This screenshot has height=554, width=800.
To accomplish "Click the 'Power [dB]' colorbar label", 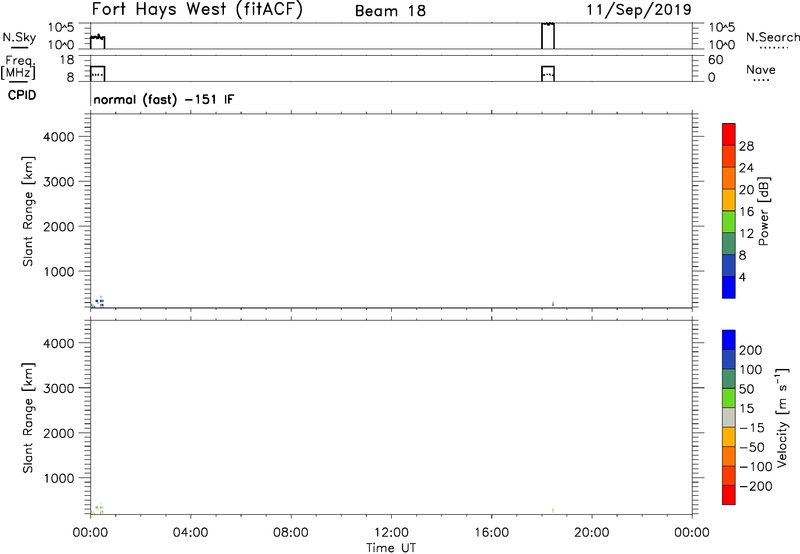I will (763, 211).
